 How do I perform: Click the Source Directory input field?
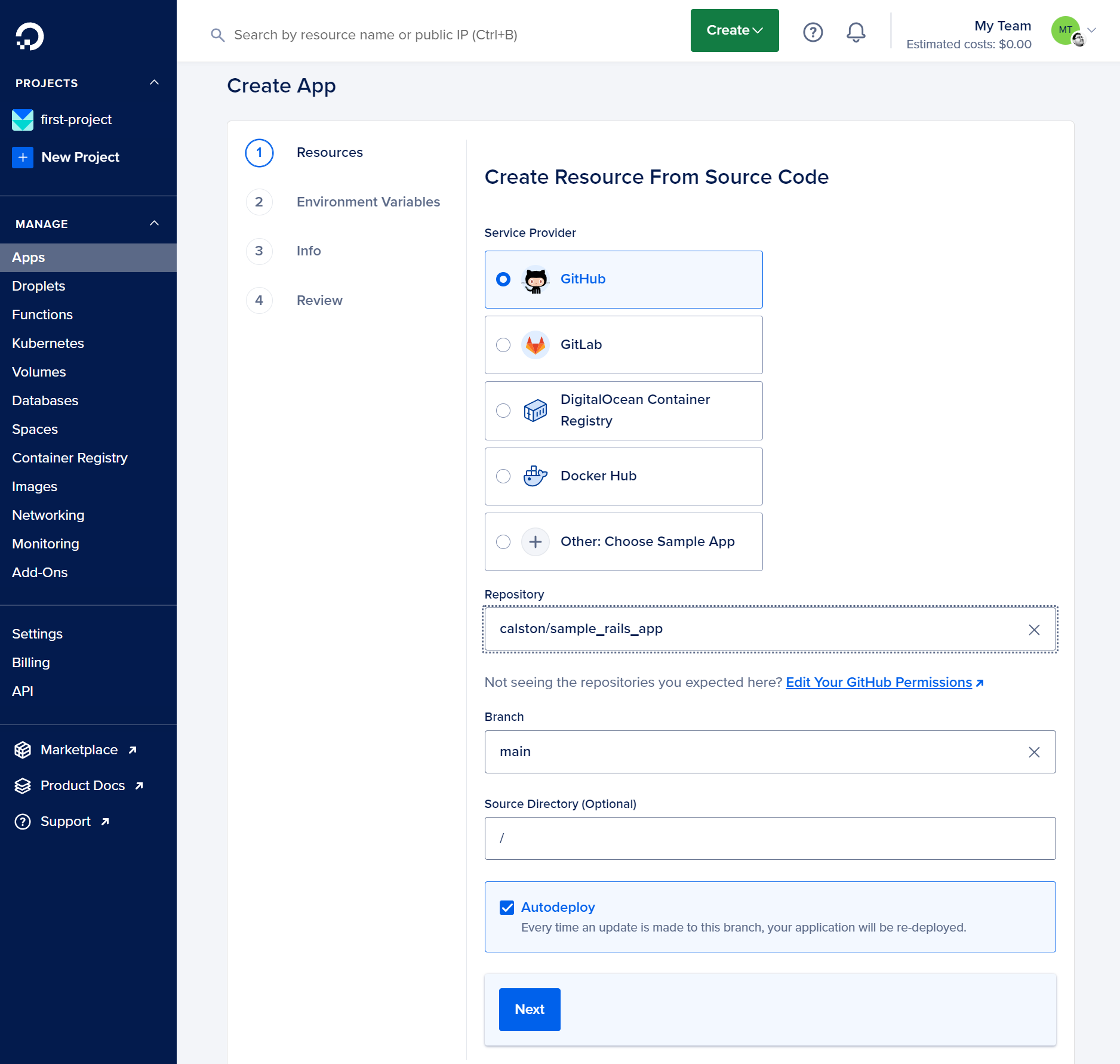click(770, 838)
